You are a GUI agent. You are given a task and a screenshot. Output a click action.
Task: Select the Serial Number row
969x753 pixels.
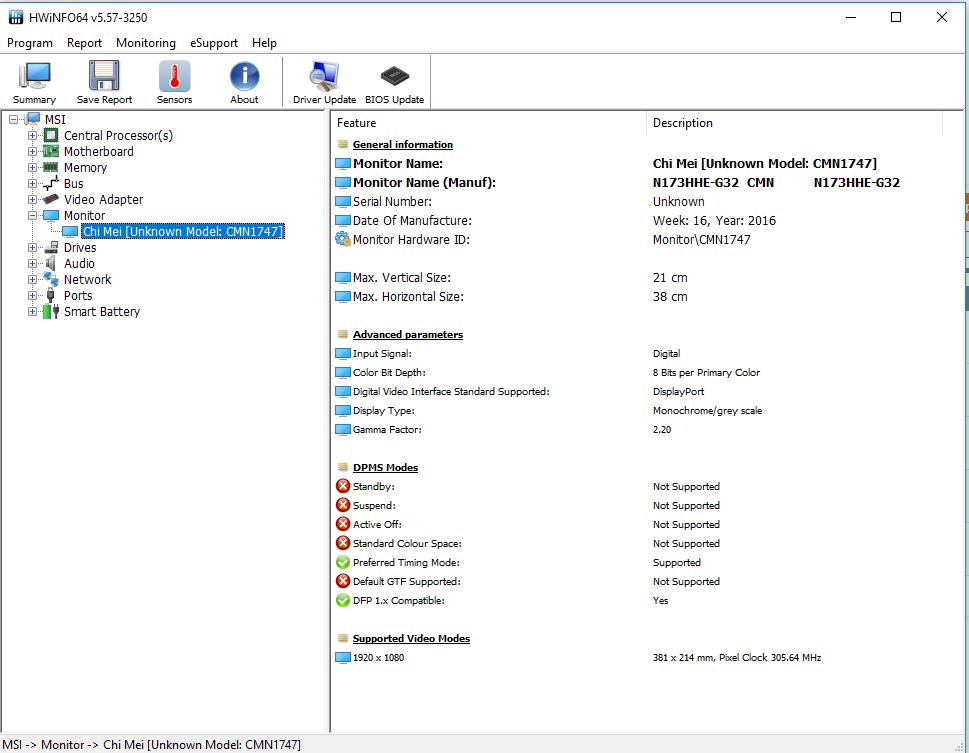tap(646, 202)
